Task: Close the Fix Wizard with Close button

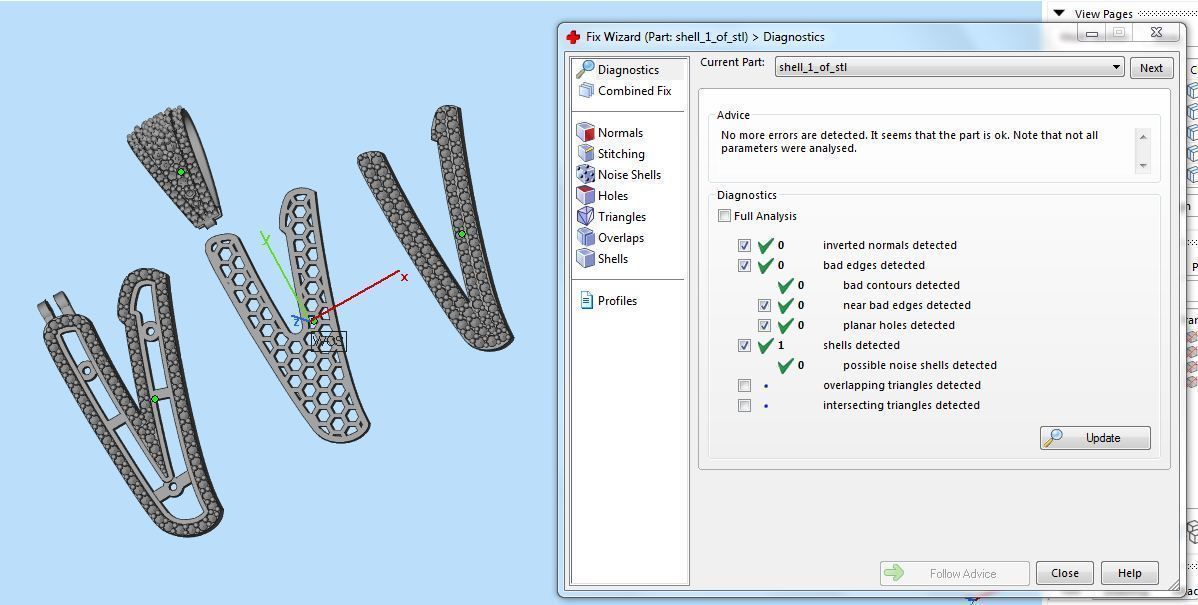Action: pyautogui.click(x=1064, y=574)
